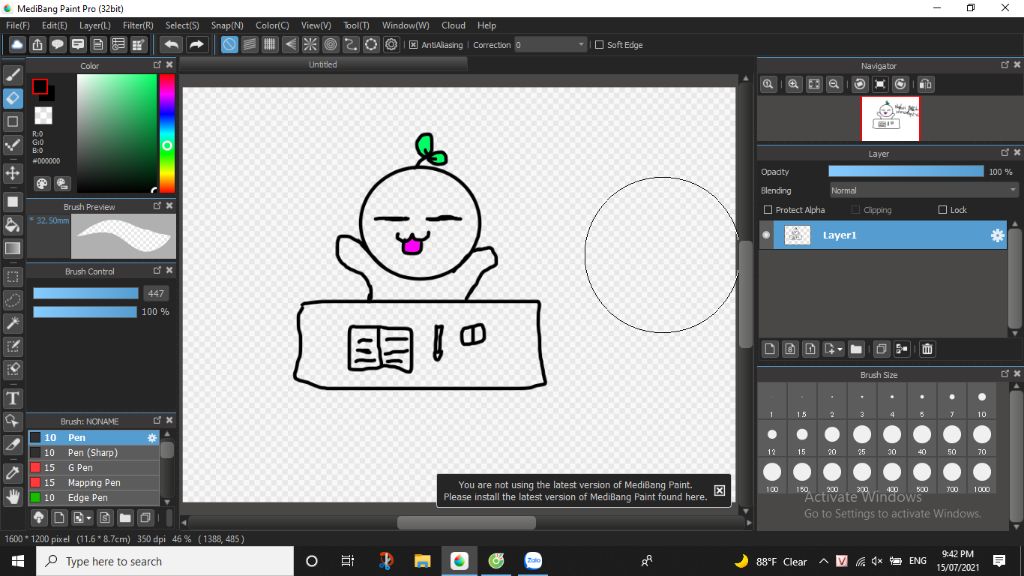Click the Navigator canvas thumbnail
1024x576 pixels.
[x=890, y=119]
